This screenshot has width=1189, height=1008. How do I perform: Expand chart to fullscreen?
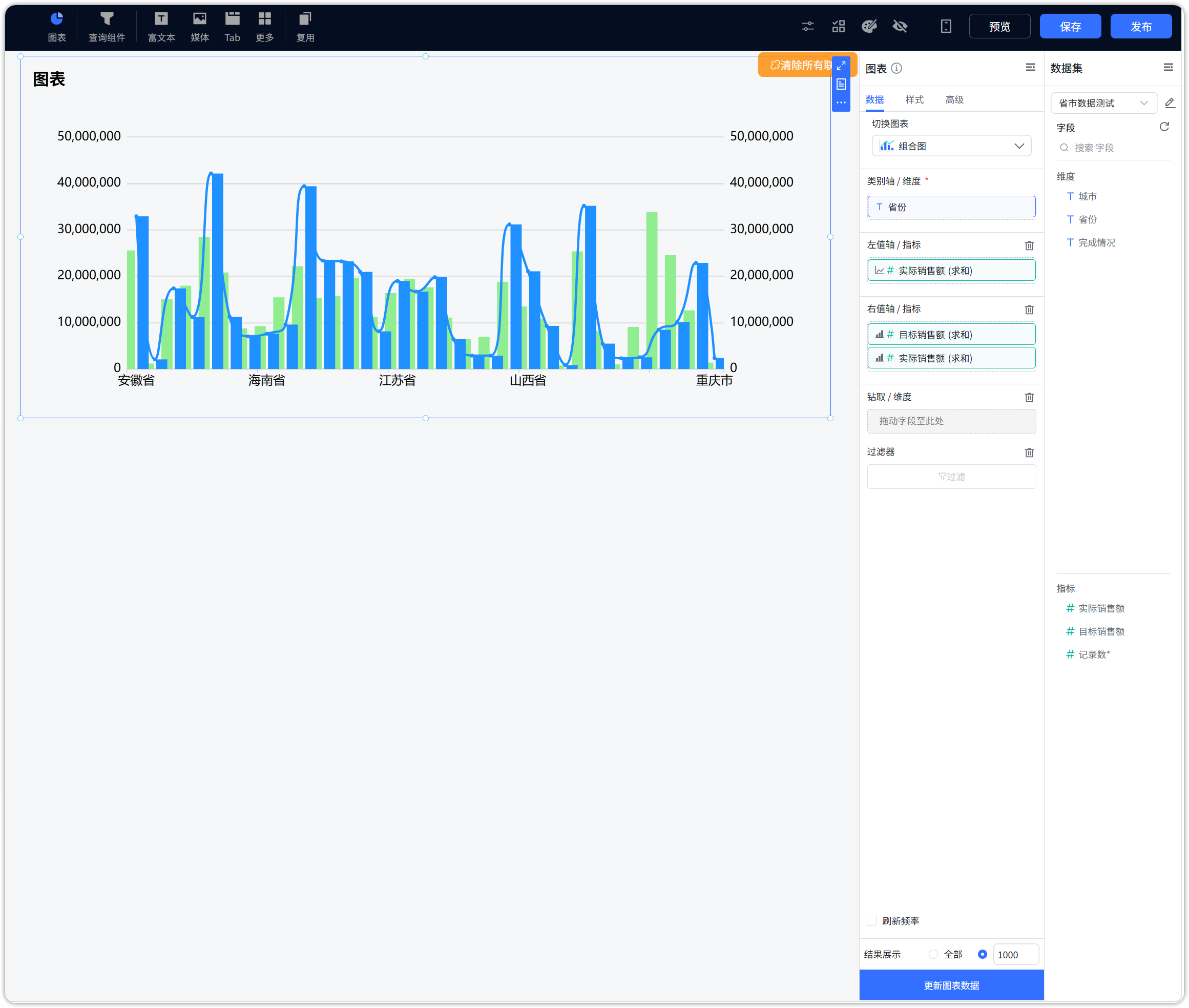(x=841, y=66)
